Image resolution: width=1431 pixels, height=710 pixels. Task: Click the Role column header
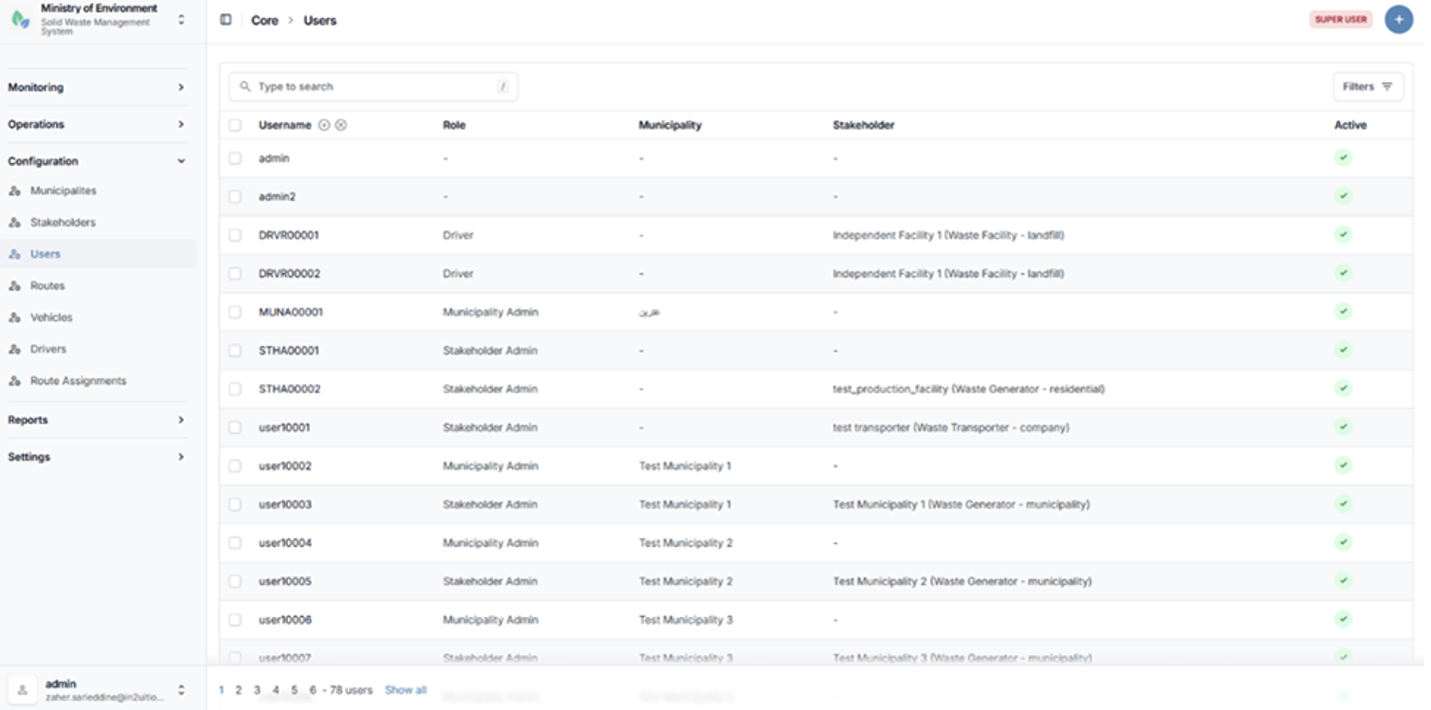coord(454,125)
